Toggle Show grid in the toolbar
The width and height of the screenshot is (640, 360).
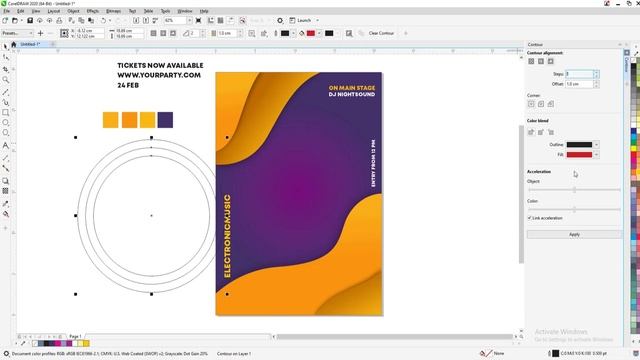(220, 20)
